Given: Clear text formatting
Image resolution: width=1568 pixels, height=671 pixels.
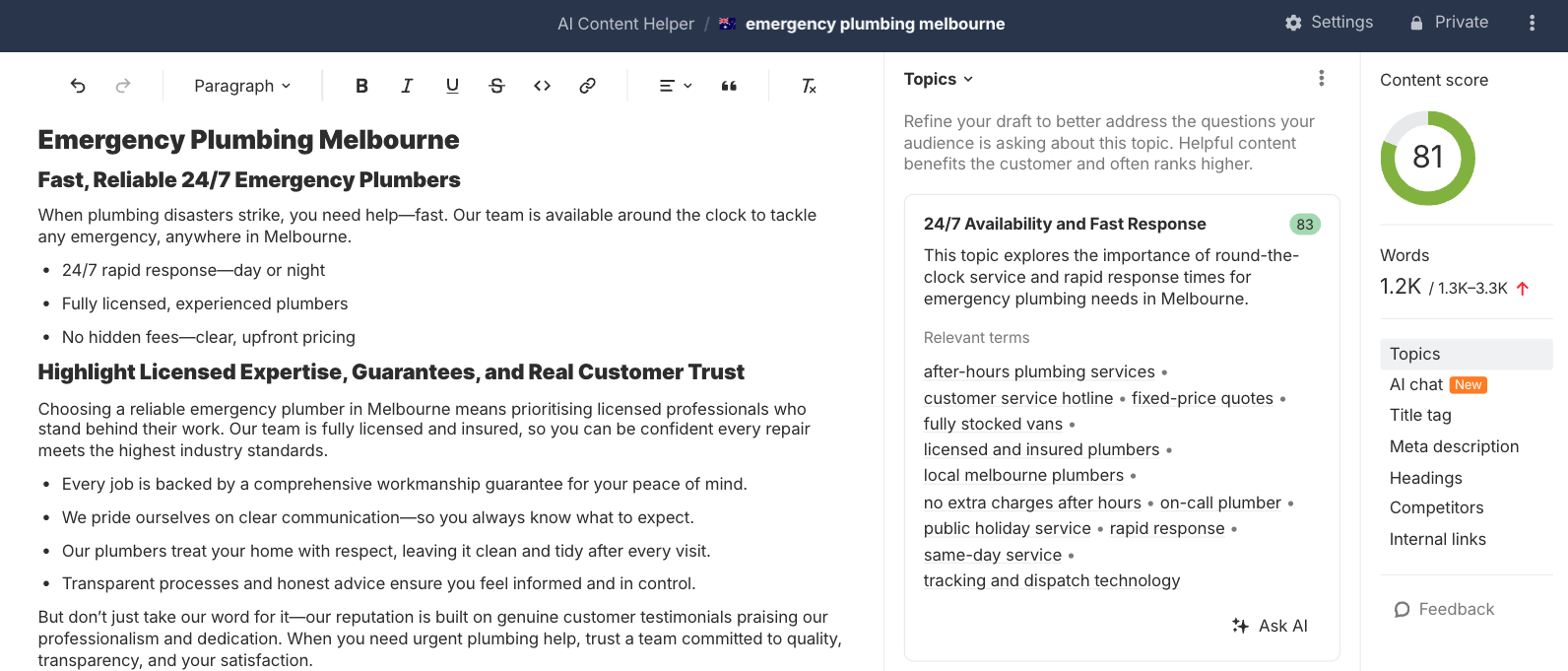Looking at the screenshot, I should tap(809, 86).
